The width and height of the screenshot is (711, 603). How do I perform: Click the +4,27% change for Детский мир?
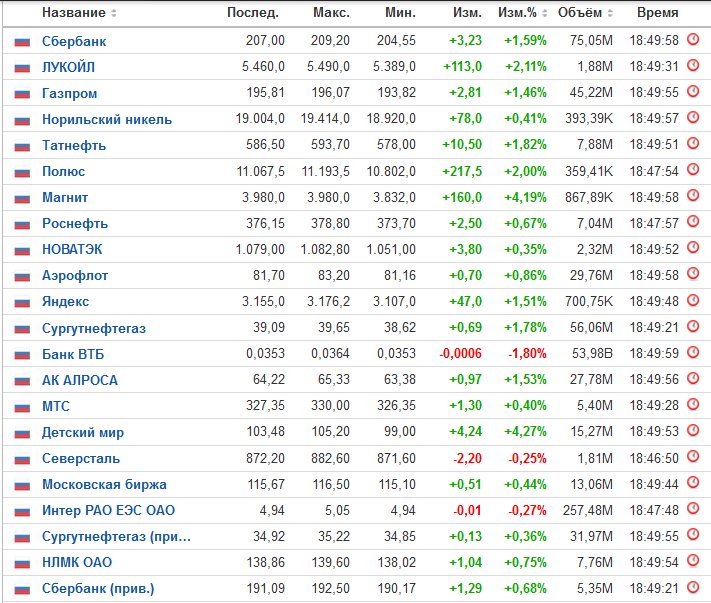tap(526, 431)
